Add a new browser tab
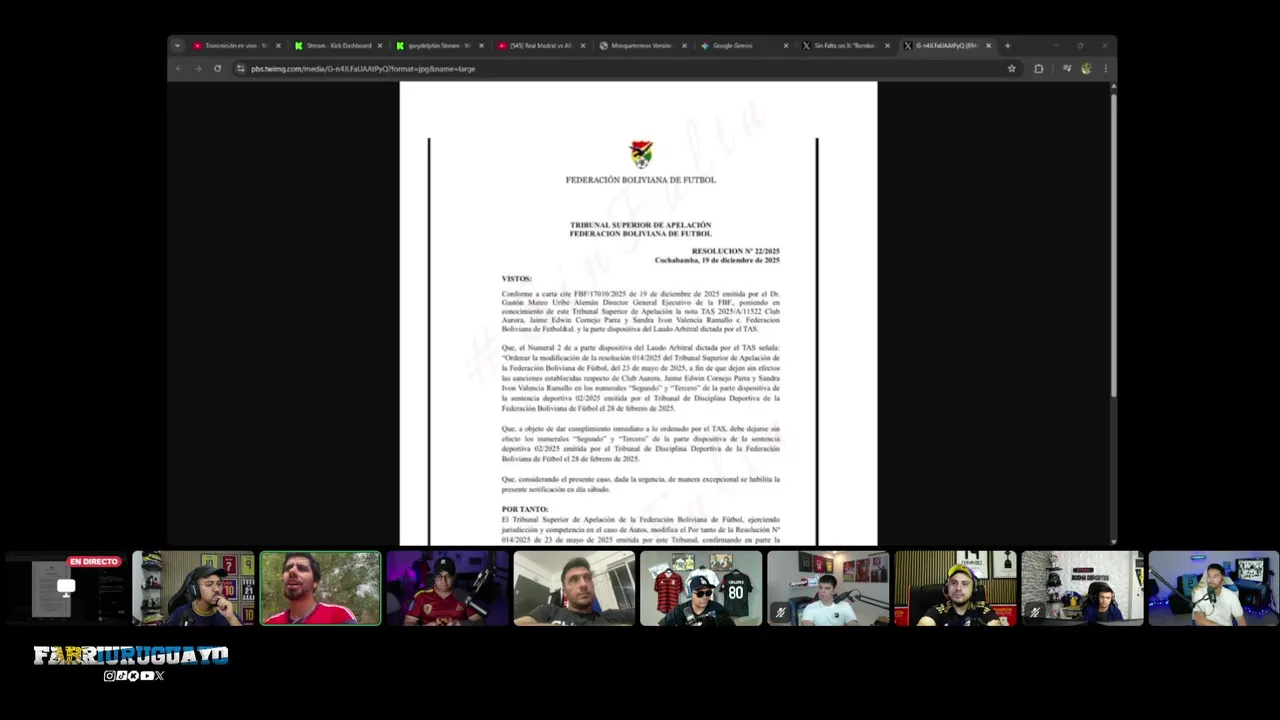This screenshot has height=720, width=1280. 1007,45
